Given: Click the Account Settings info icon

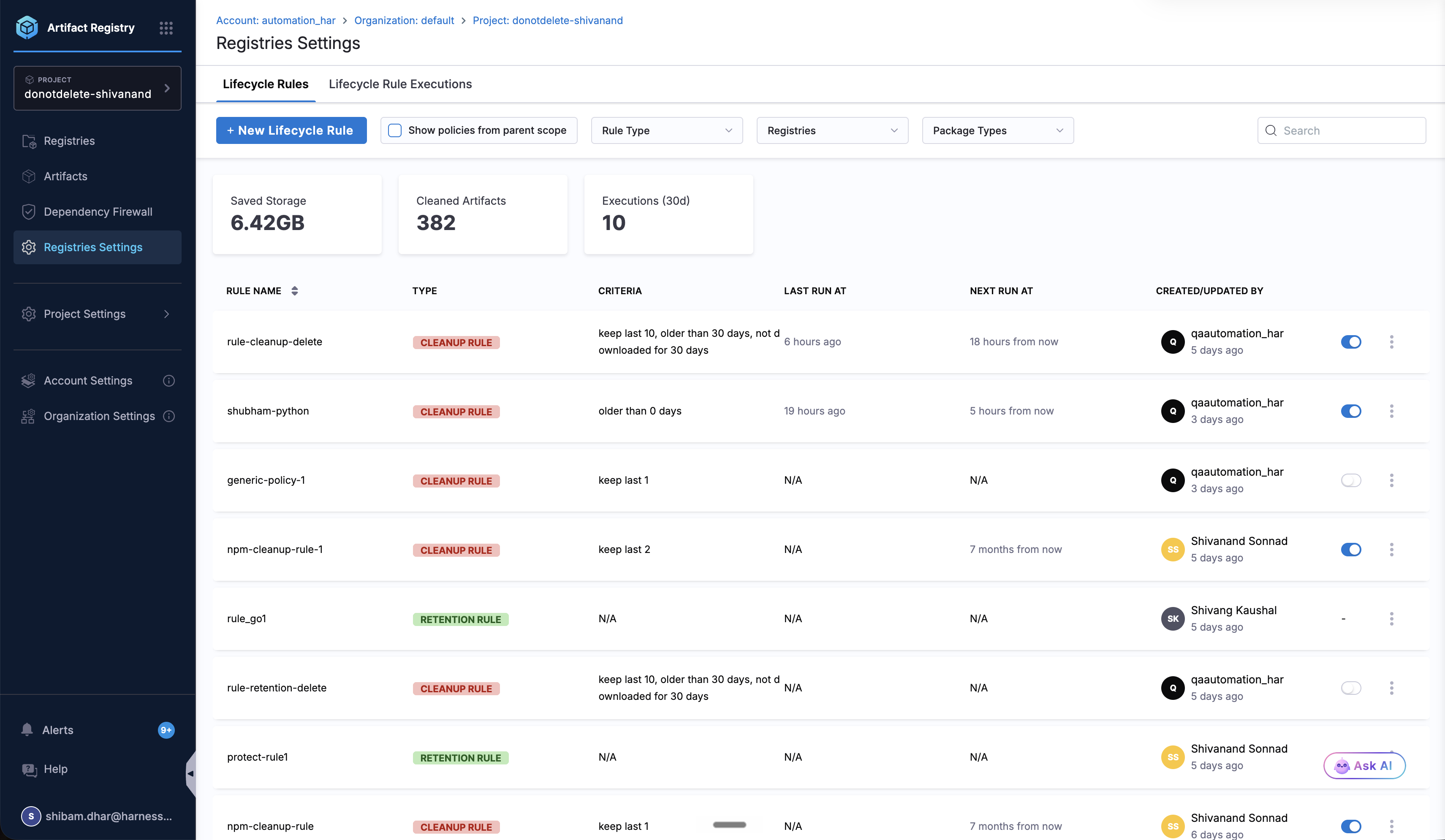Looking at the screenshot, I should (169, 381).
